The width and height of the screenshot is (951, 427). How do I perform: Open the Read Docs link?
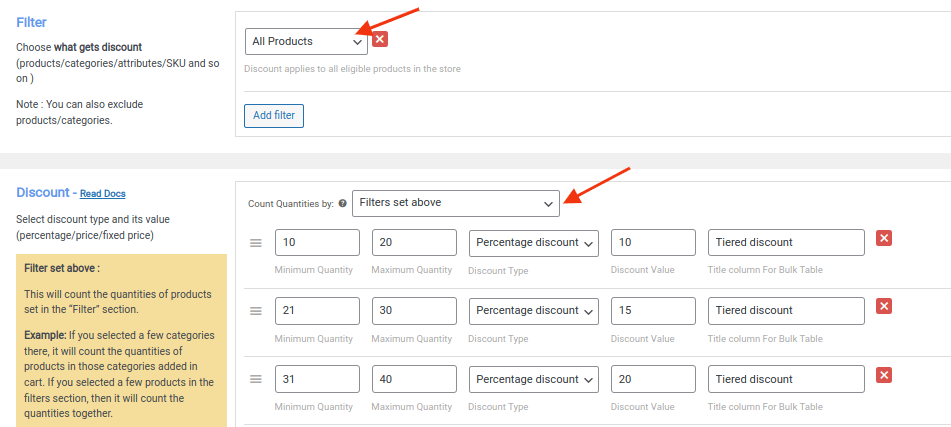coord(102,194)
